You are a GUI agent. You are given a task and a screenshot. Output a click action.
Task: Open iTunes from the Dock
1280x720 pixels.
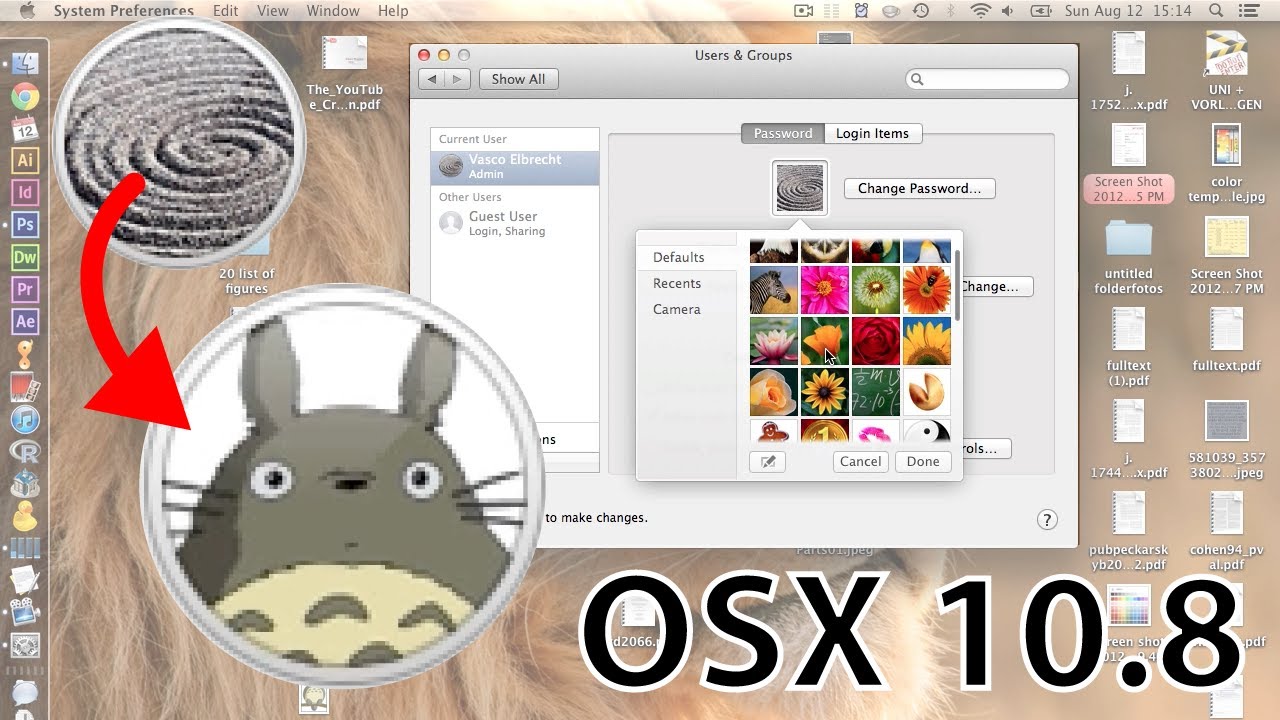click(25, 419)
